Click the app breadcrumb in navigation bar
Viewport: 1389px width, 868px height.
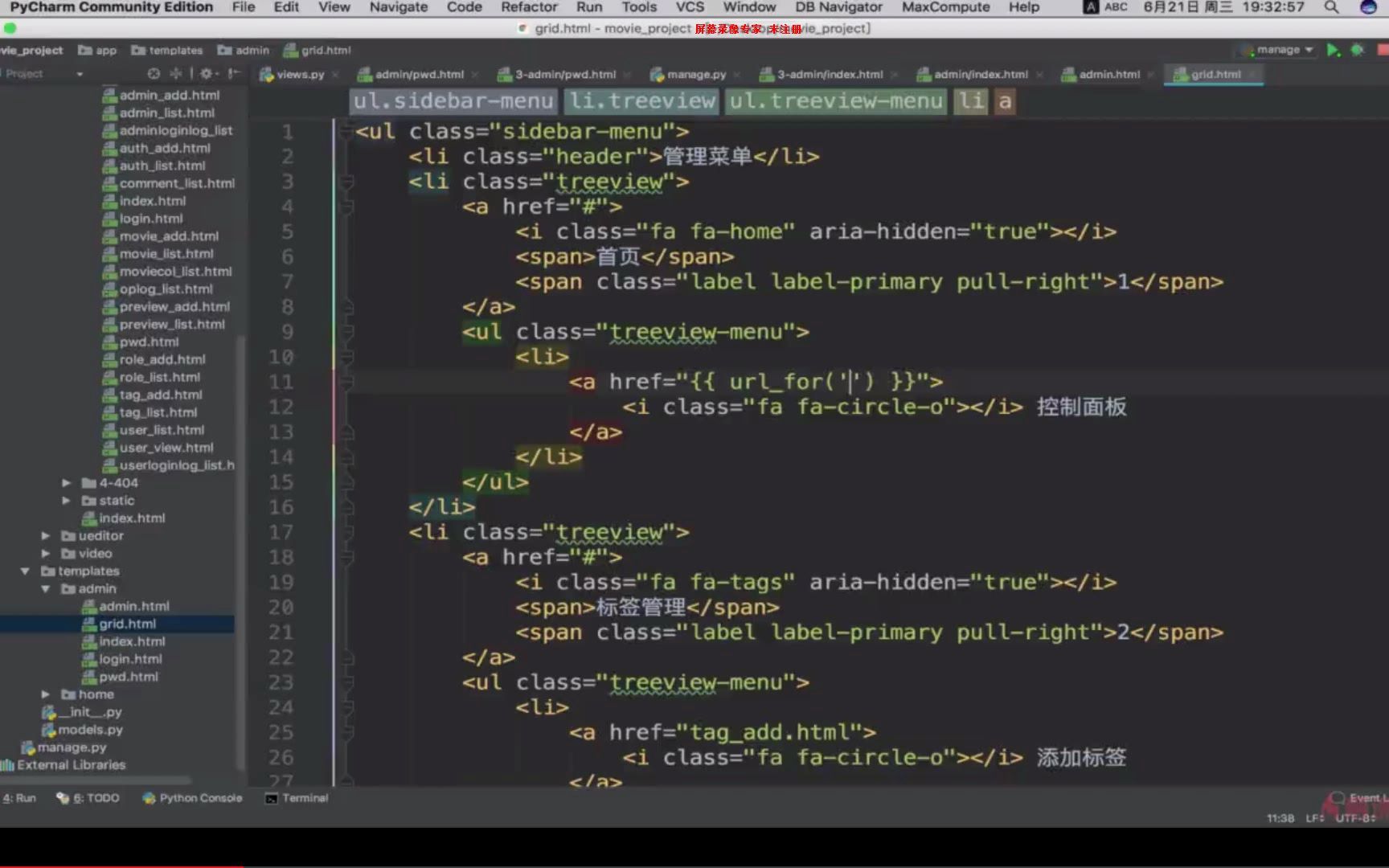(97, 50)
